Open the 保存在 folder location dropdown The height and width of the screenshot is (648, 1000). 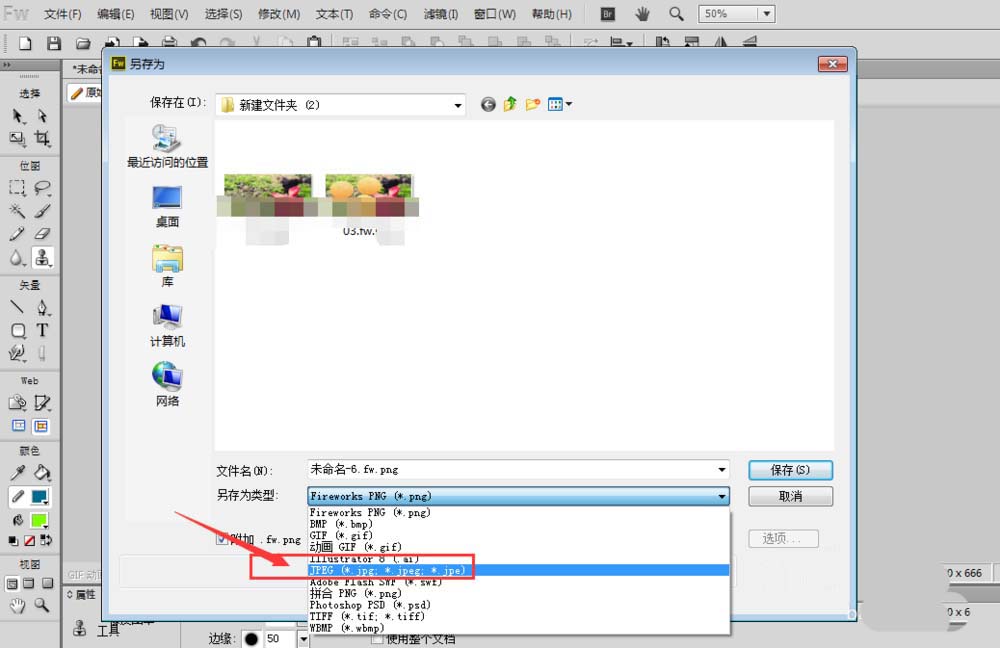pyautogui.click(x=458, y=104)
